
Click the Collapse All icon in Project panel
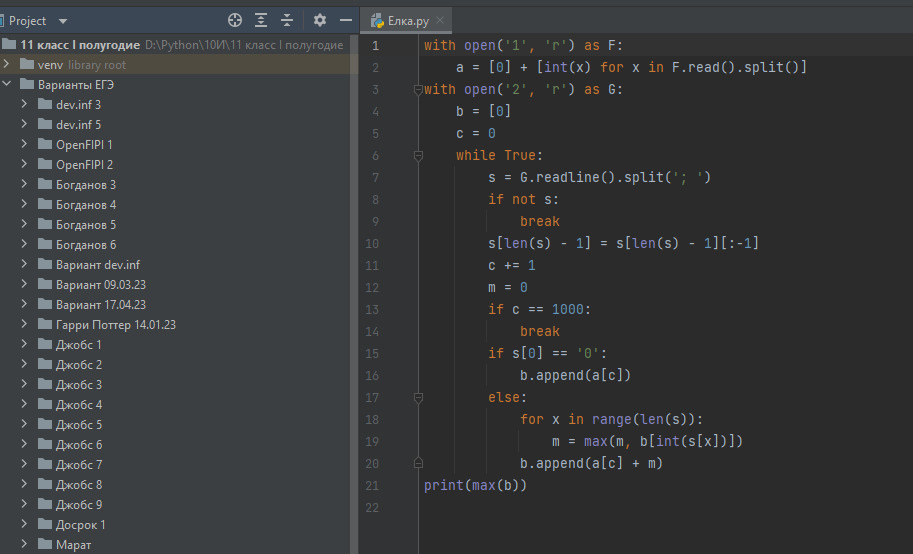tap(287, 20)
